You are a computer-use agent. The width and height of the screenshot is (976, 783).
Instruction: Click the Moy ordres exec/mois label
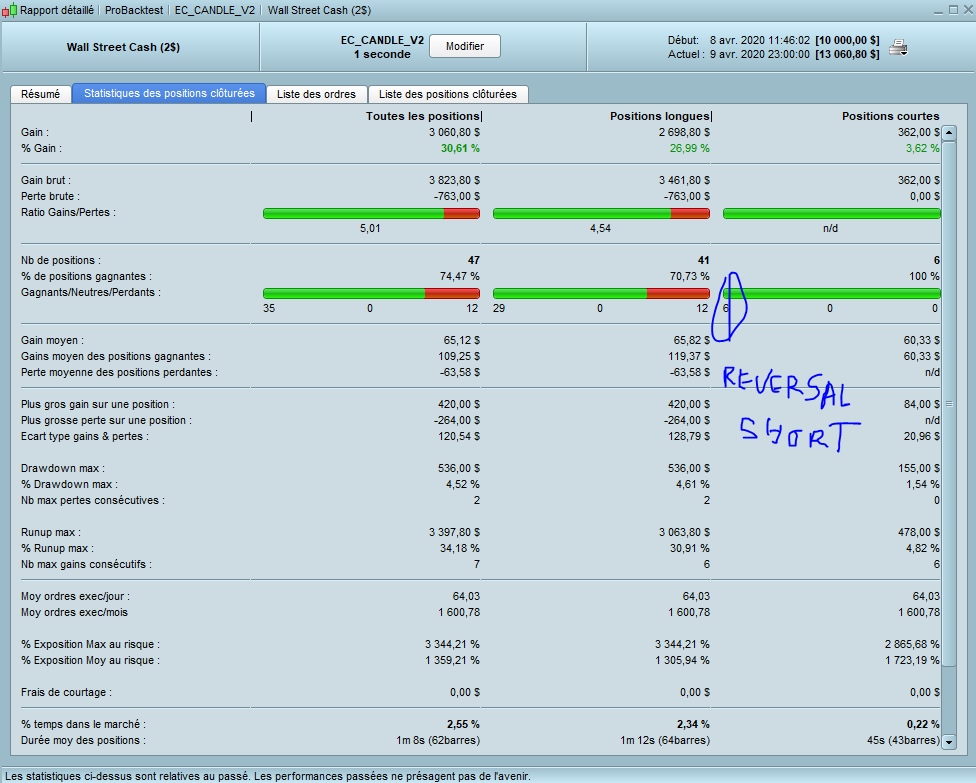point(74,613)
